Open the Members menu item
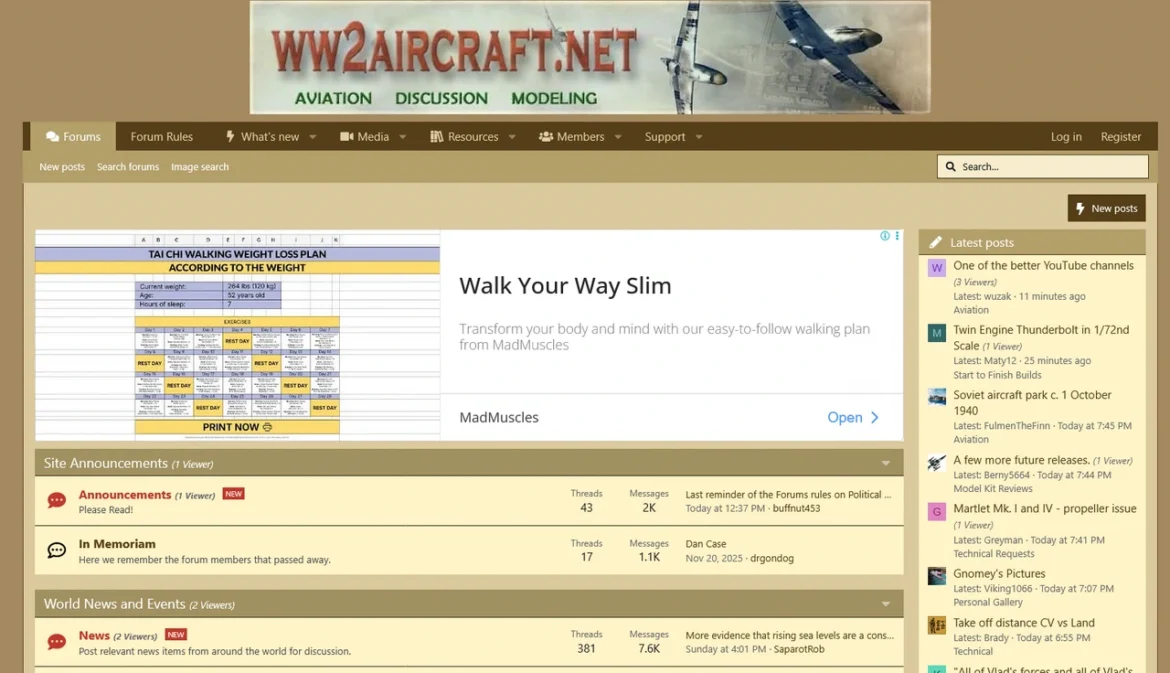Image resolution: width=1170 pixels, height=673 pixels. (x=572, y=137)
